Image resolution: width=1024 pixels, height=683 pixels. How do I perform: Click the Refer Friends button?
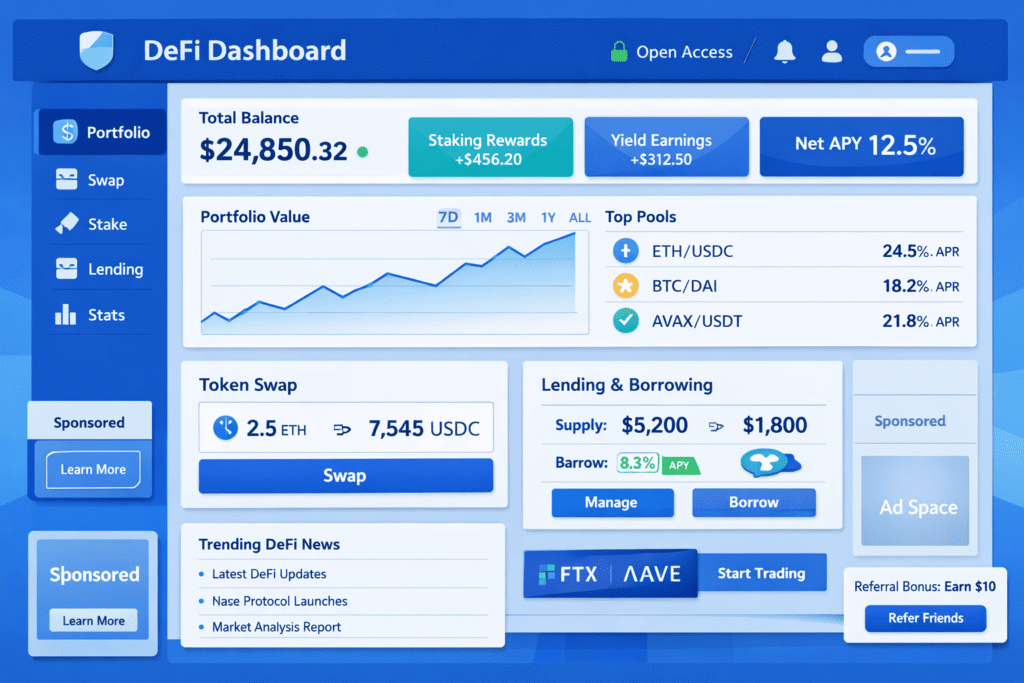[926, 618]
